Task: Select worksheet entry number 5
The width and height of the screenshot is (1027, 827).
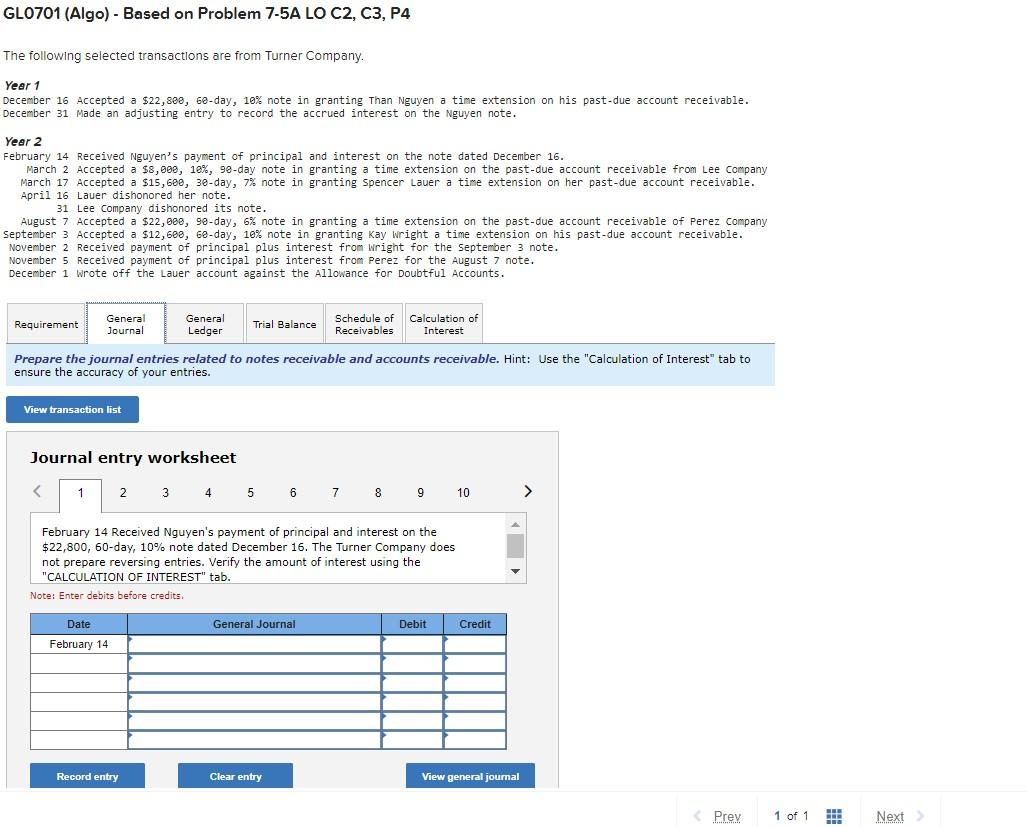Action: (250, 492)
